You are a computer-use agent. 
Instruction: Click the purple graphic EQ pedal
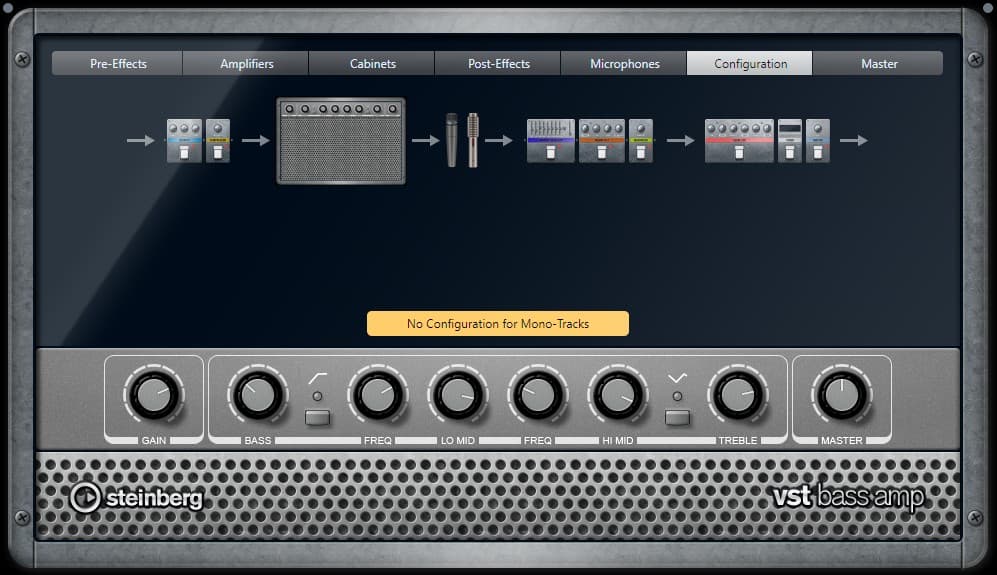tap(551, 141)
